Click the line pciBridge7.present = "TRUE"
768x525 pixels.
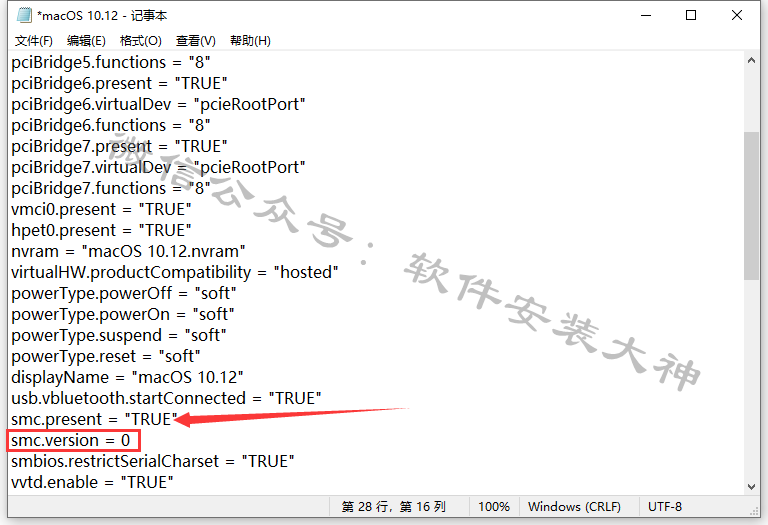coord(119,147)
